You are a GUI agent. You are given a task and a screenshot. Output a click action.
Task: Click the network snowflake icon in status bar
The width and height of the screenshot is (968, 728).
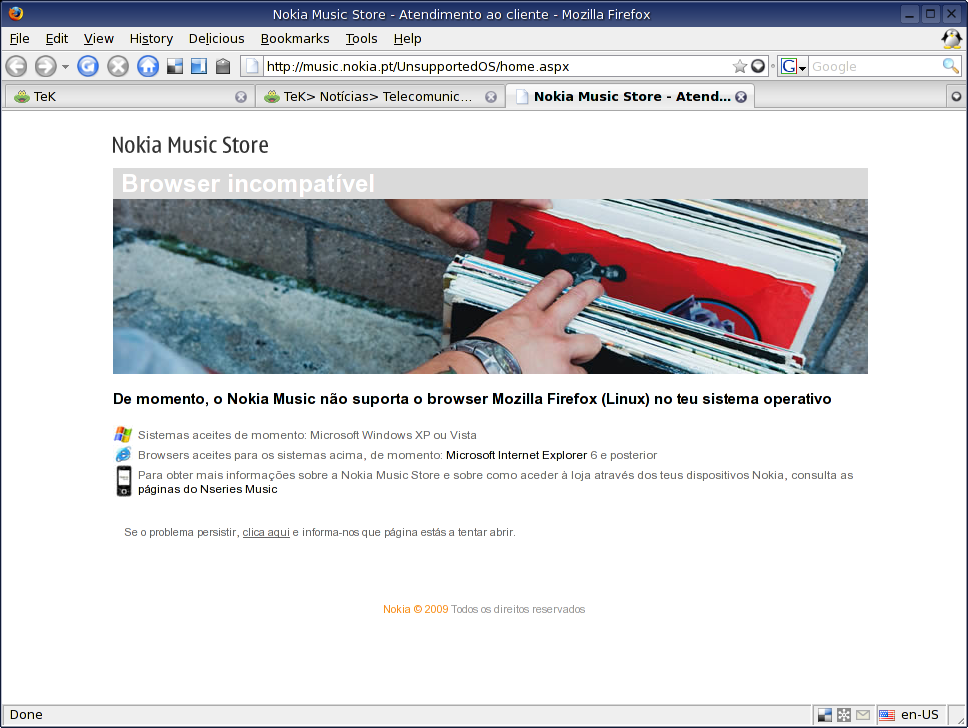[844, 715]
